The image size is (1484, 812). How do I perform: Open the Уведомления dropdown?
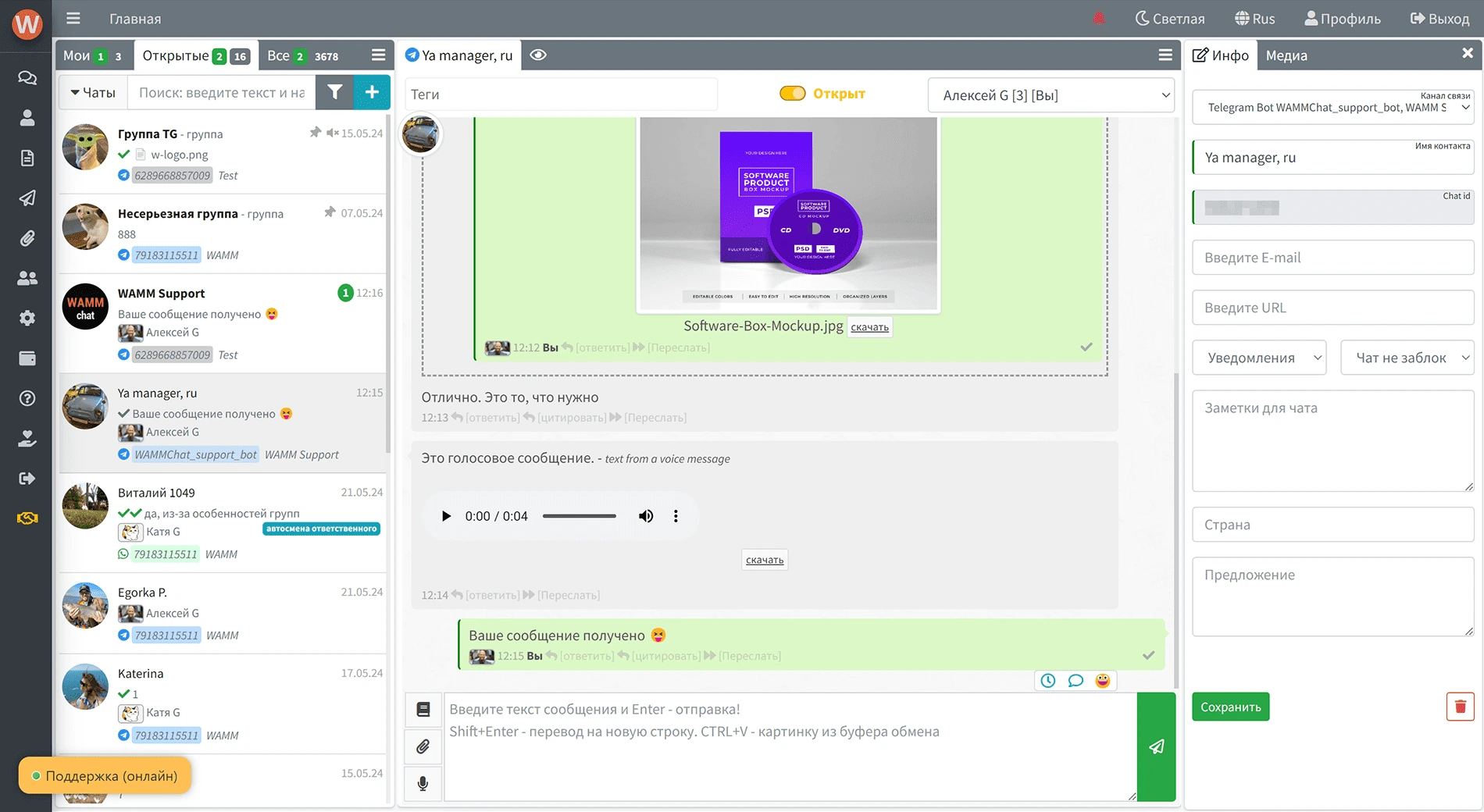tap(1258, 358)
